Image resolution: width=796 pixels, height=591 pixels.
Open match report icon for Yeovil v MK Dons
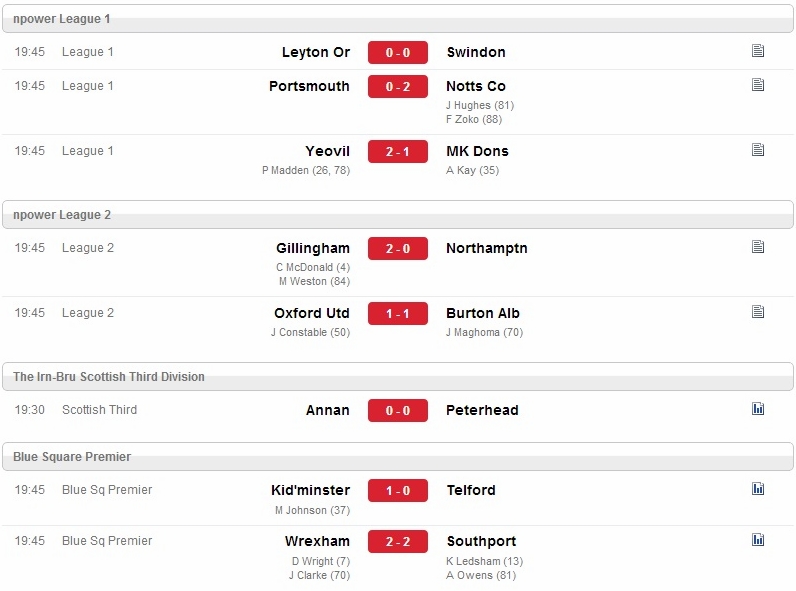[x=757, y=150]
